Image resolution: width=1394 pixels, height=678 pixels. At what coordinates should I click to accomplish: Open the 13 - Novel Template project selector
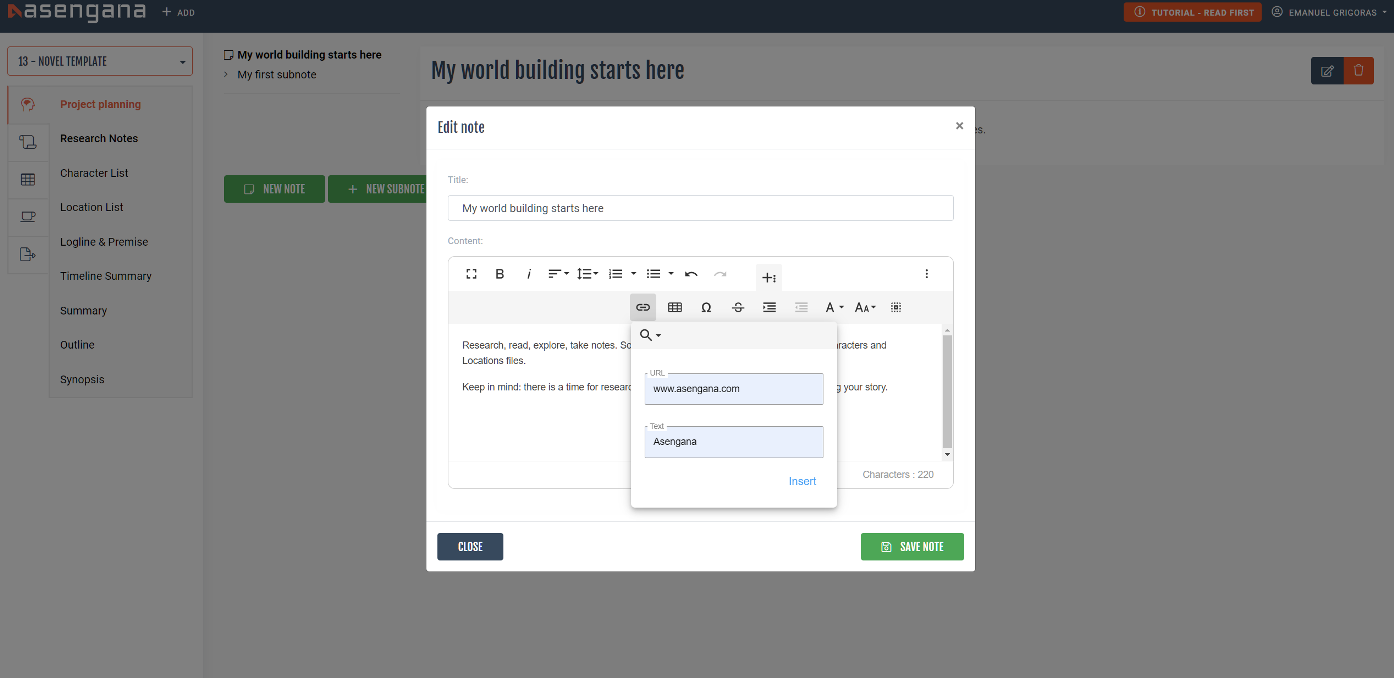(x=99, y=61)
